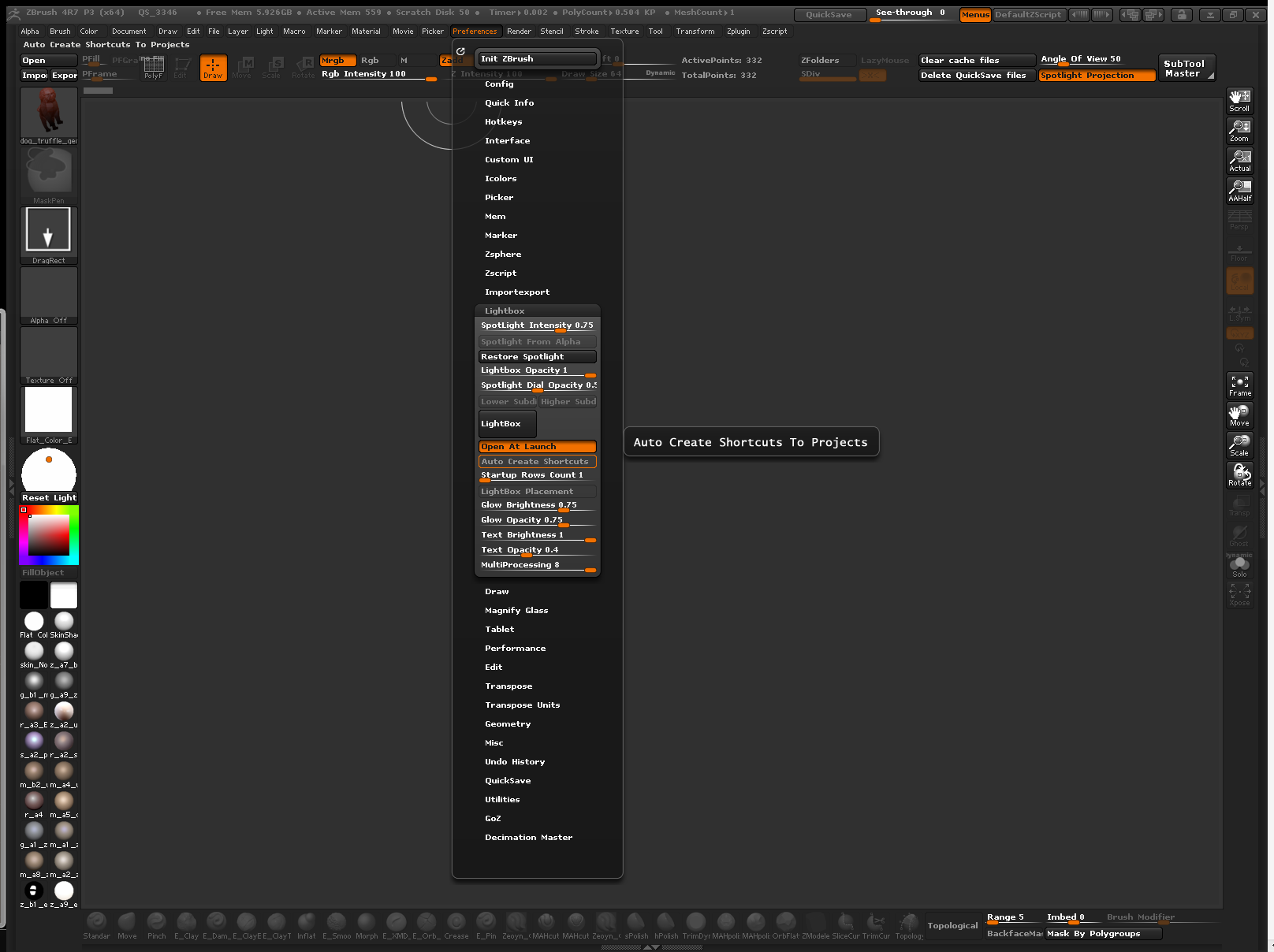Click the Rotate canvas icon in right shelf
The width and height of the screenshot is (1274, 952).
pyautogui.click(x=1239, y=475)
